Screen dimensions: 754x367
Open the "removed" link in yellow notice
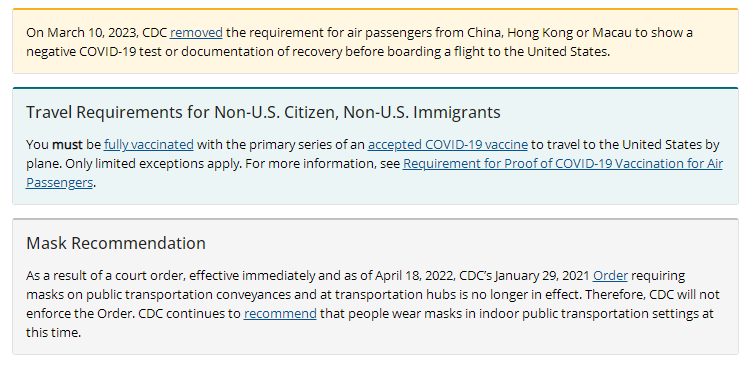click(196, 33)
